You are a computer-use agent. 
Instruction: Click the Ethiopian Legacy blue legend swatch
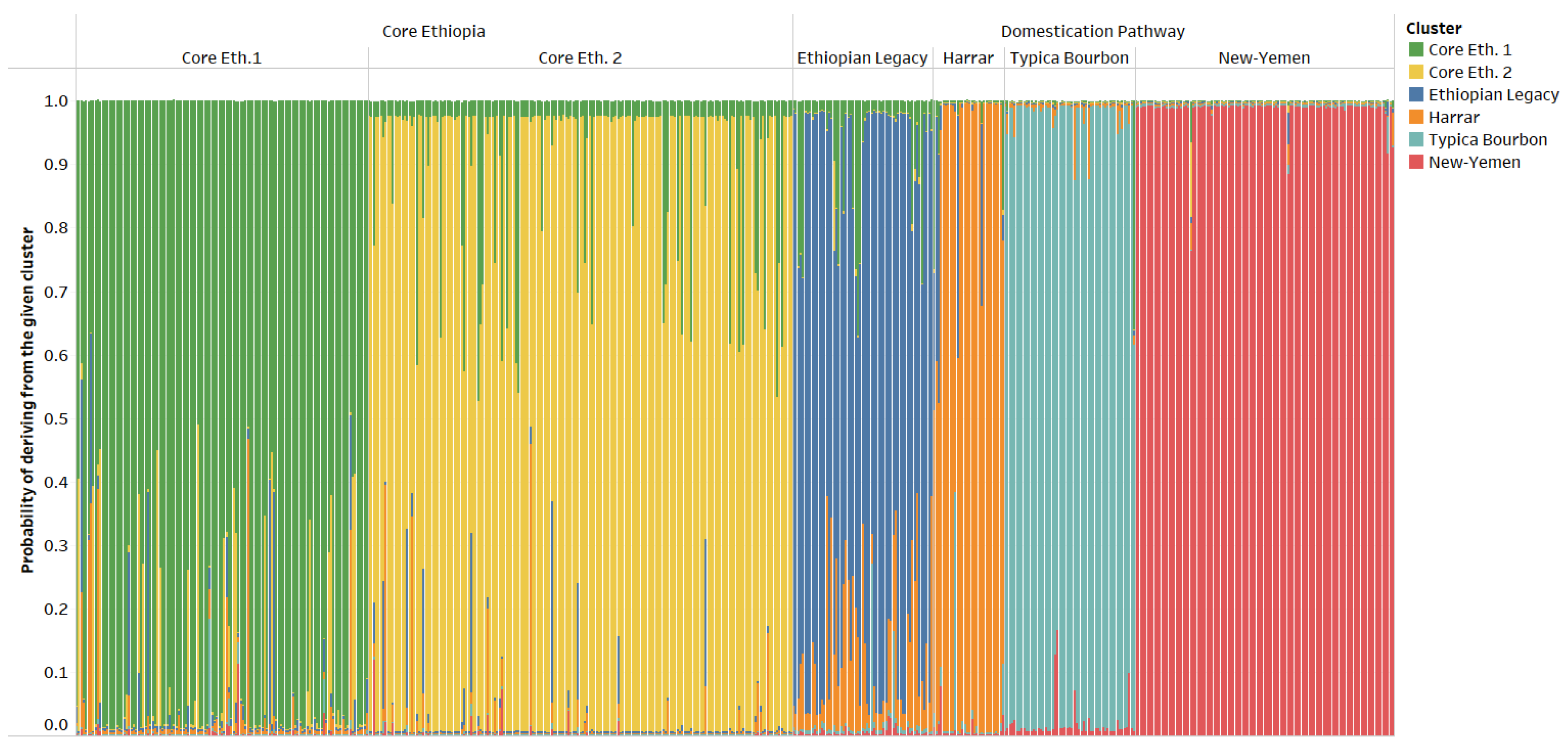click(1416, 95)
